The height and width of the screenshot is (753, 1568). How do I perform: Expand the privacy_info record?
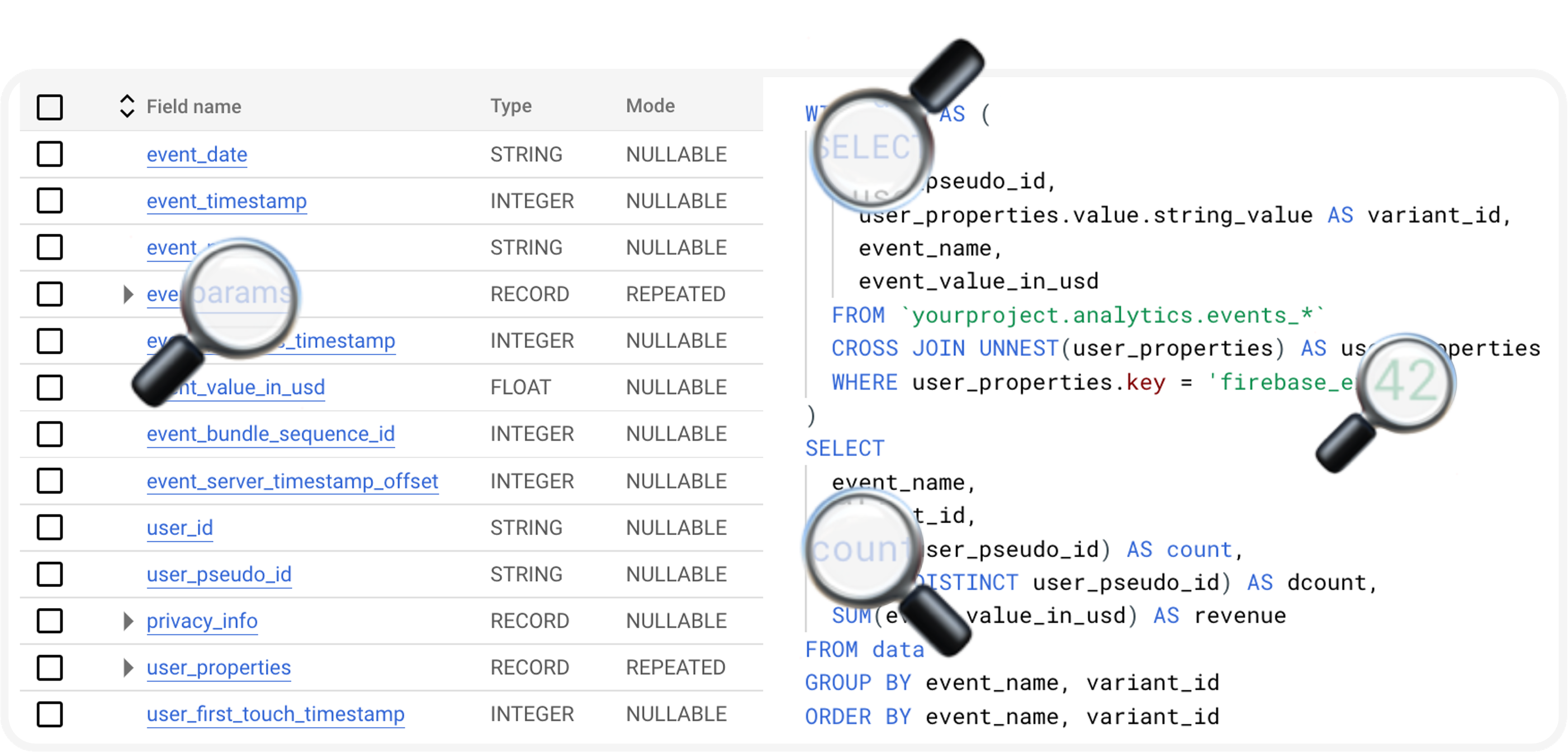128,621
